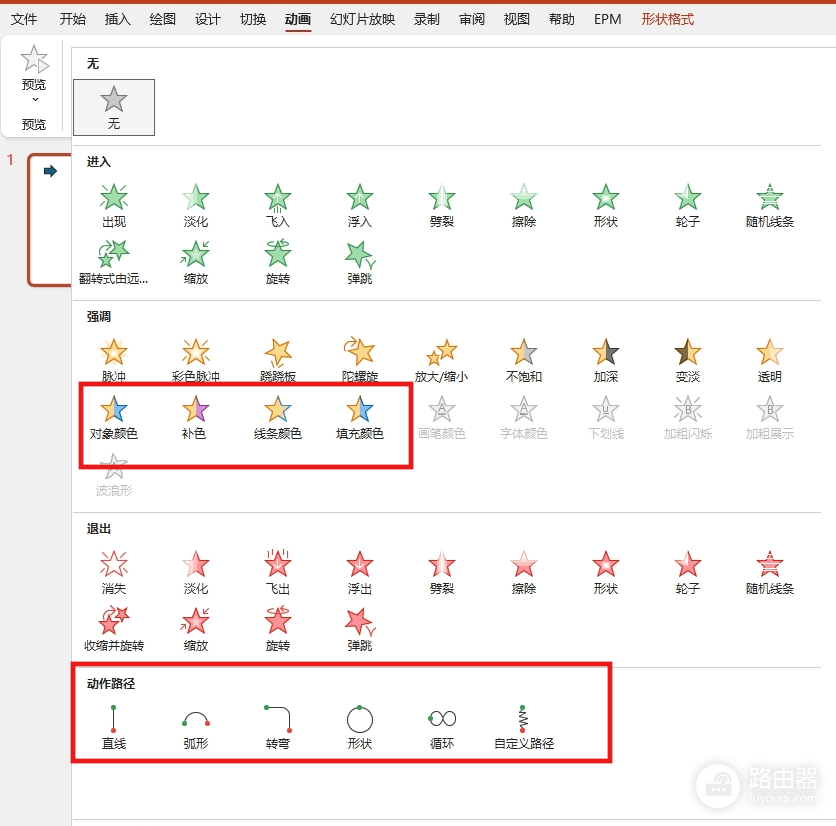Select the 透明 transparency emphasis effect
Screen dimensions: 836x826
point(770,360)
